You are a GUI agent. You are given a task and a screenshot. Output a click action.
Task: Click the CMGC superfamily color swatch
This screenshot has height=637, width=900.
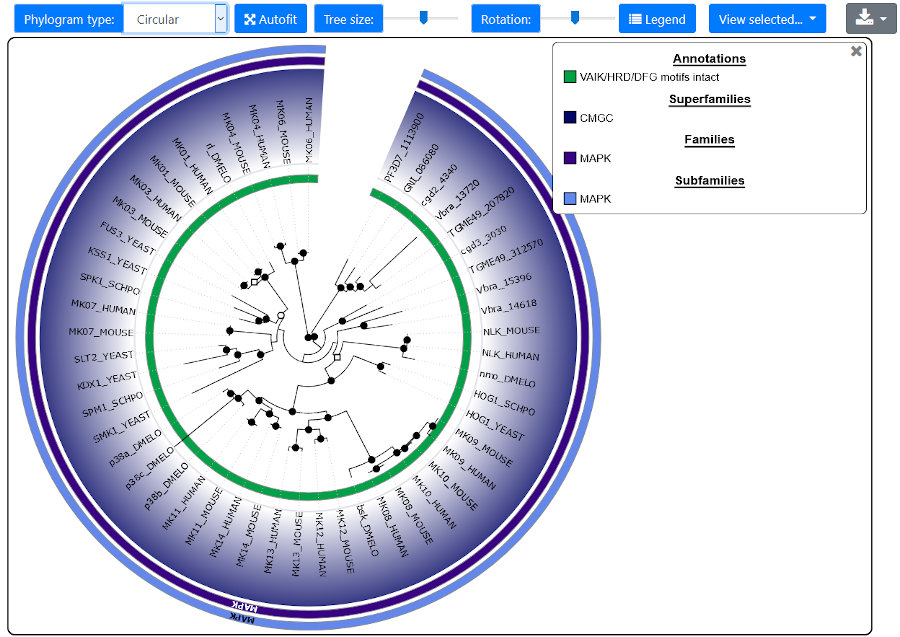point(570,118)
